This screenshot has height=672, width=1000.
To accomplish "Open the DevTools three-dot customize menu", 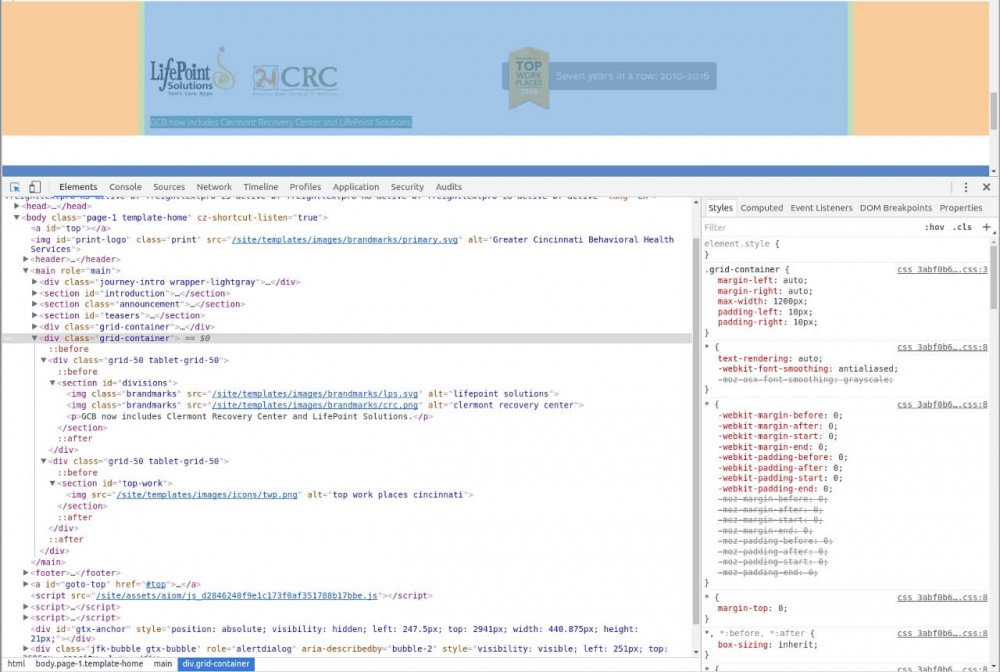I will (x=965, y=187).
